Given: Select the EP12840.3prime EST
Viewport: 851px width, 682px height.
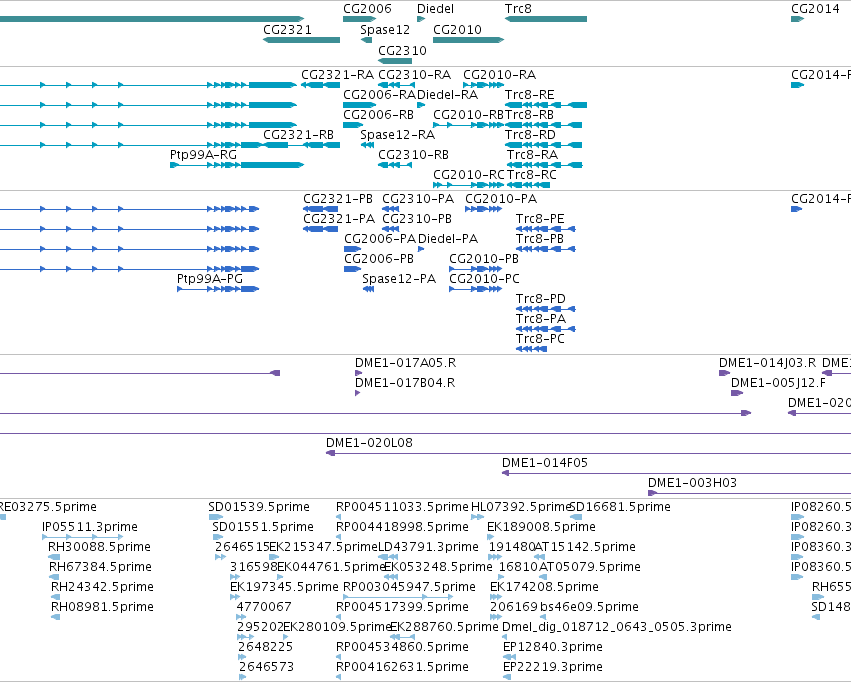Looking at the screenshot, I should [x=509, y=657].
